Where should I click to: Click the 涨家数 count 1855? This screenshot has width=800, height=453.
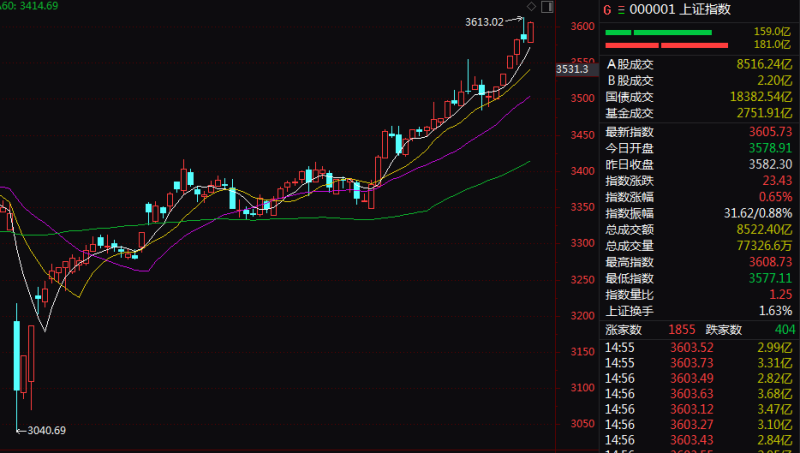[682, 330]
